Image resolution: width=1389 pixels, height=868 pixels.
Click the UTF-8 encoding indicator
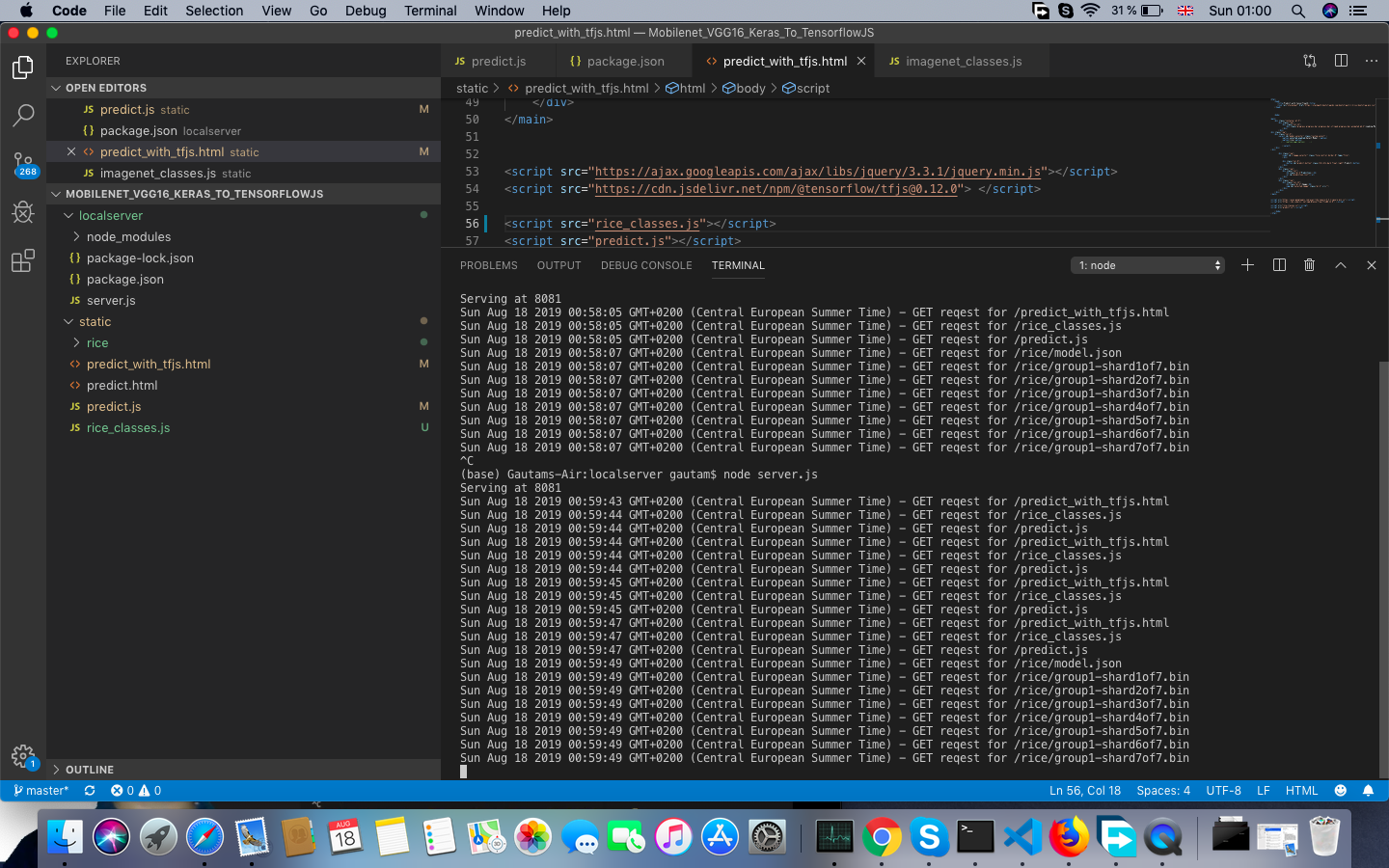(1223, 790)
